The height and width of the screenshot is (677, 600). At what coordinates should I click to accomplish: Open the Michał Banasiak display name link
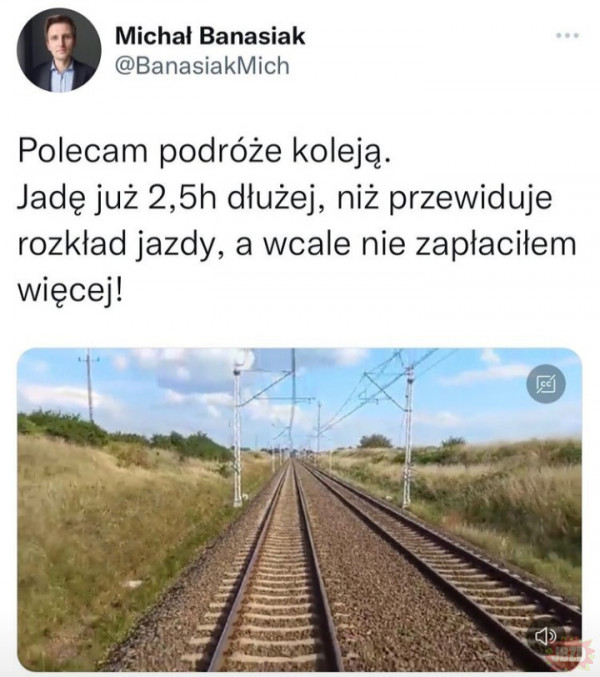210,36
